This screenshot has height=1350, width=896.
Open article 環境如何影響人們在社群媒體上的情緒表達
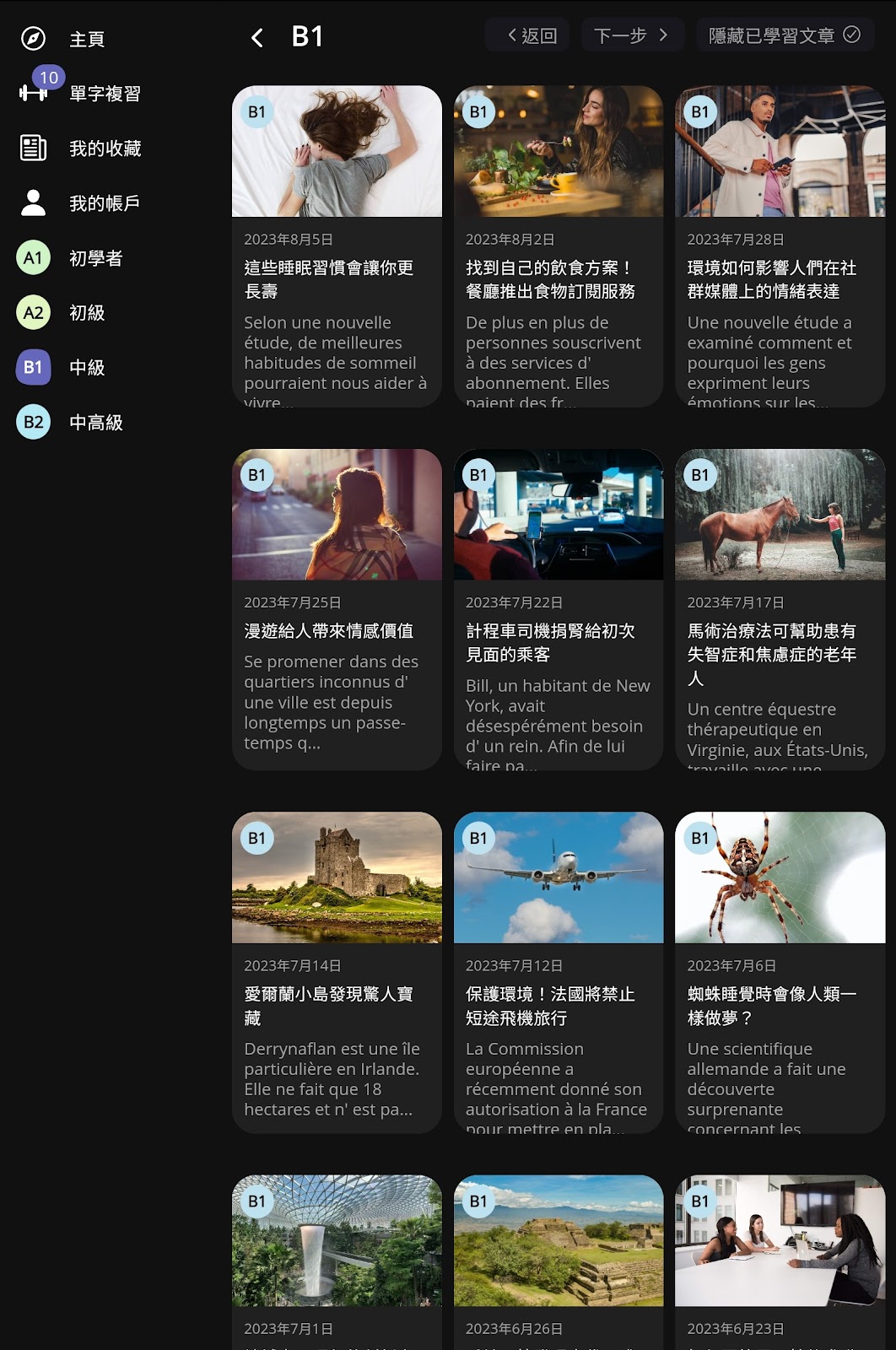(772, 279)
